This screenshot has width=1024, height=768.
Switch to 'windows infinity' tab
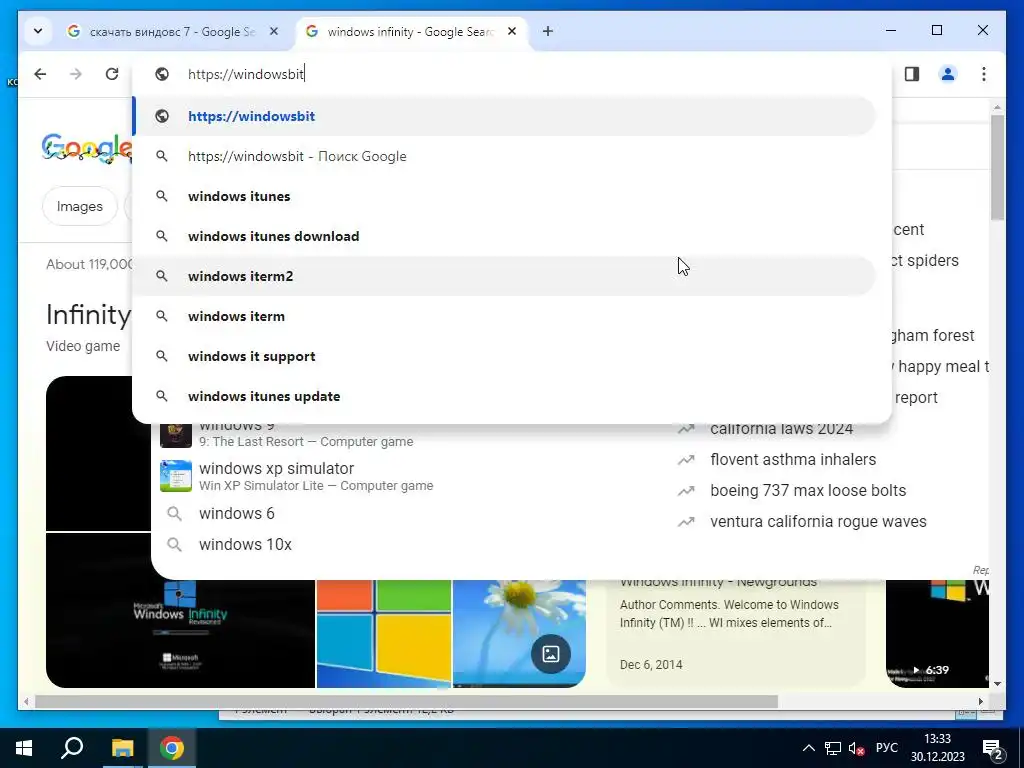point(413,31)
